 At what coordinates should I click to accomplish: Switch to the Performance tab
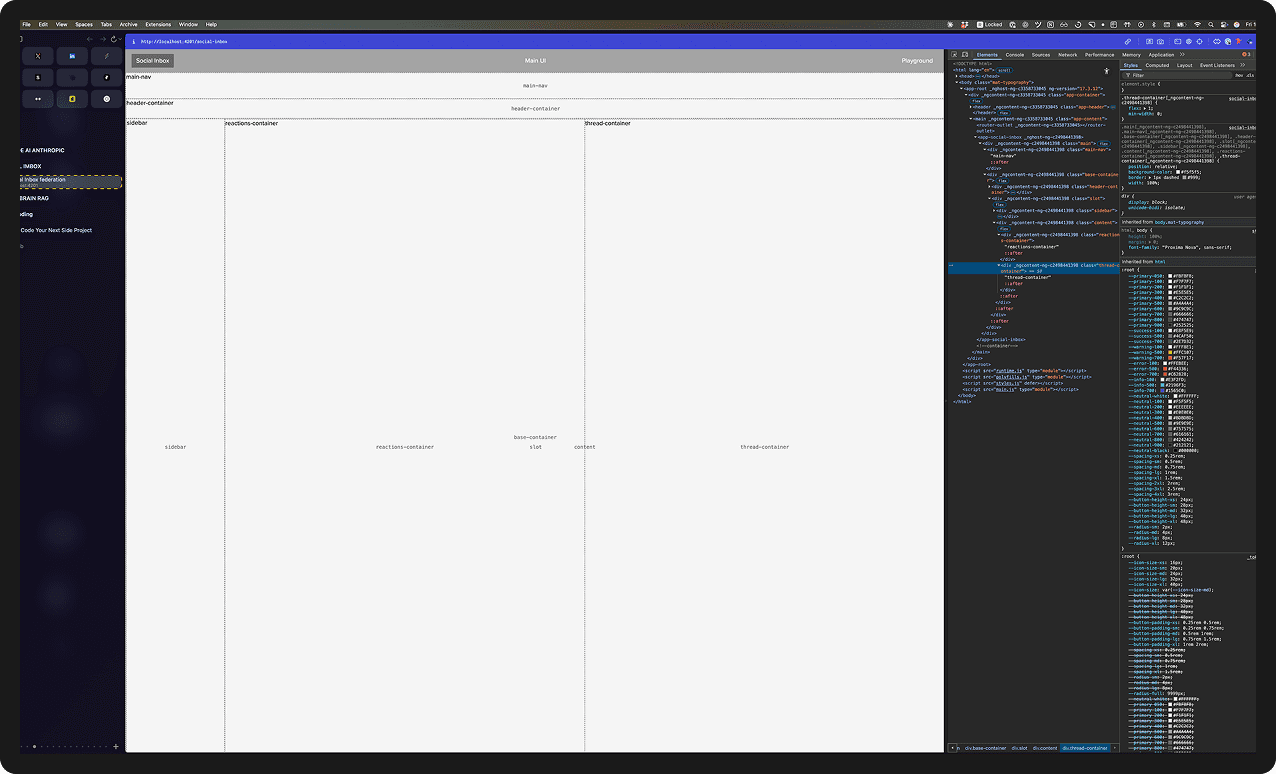(1100, 54)
